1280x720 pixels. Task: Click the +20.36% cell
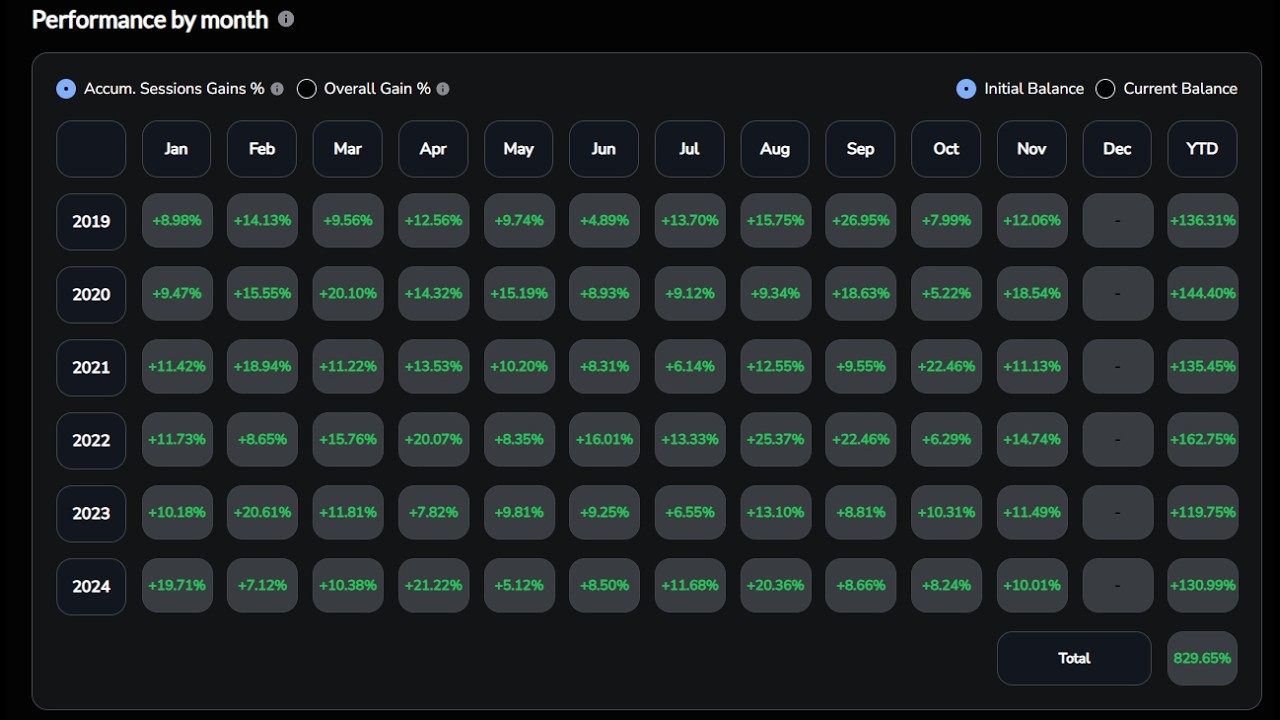775,586
